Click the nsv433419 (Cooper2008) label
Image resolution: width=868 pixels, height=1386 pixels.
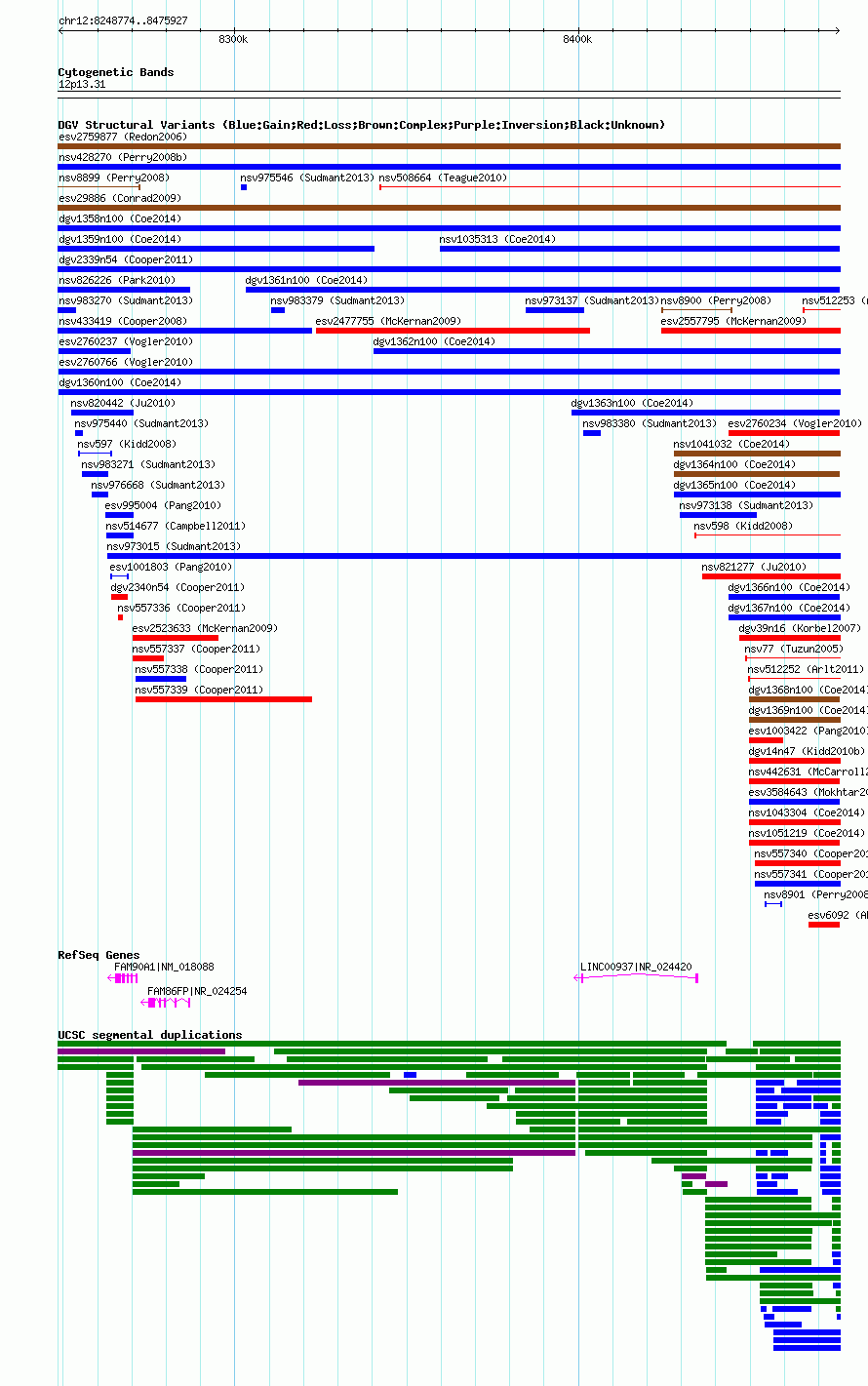[122, 321]
